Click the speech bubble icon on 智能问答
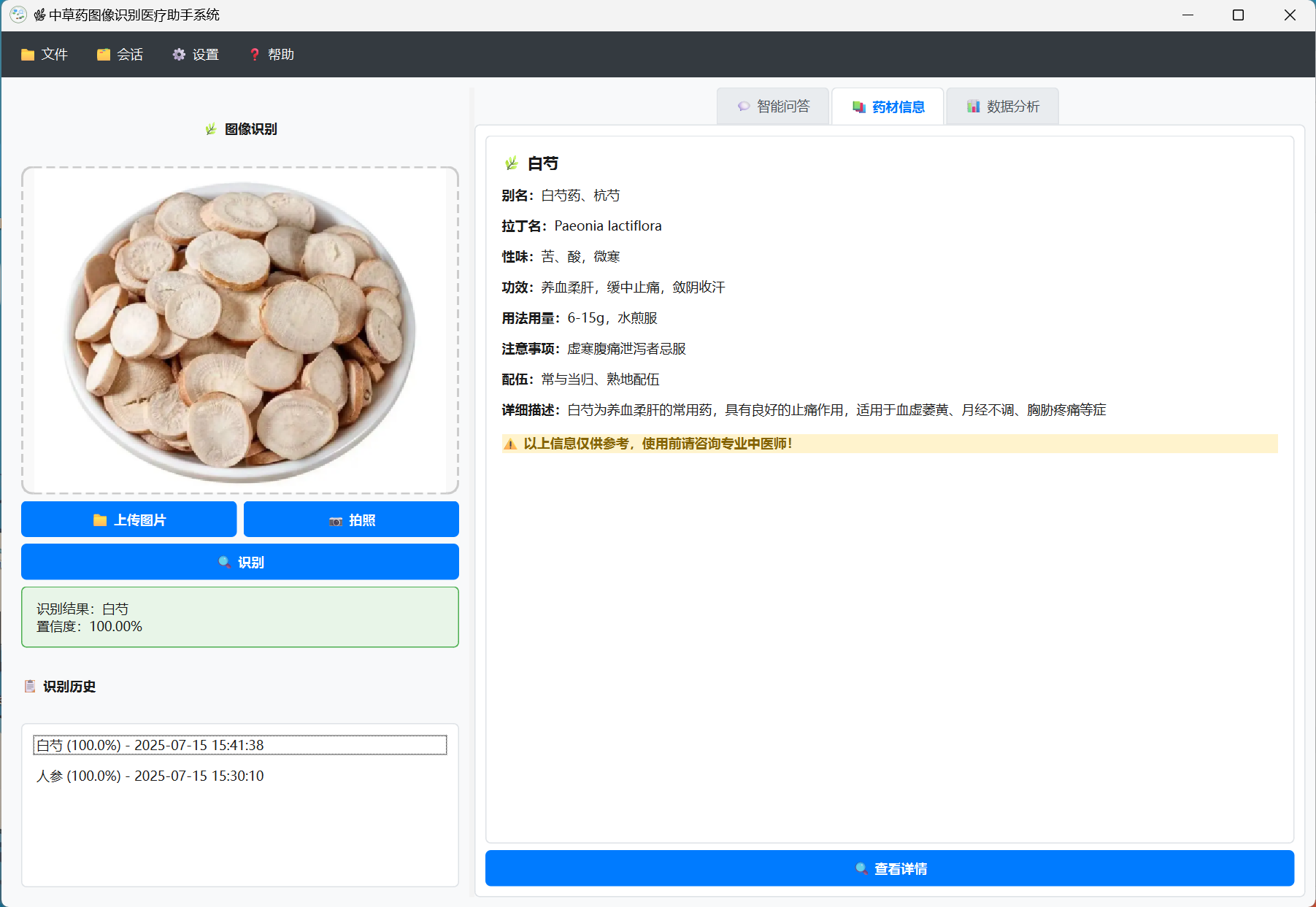 click(x=744, y=107)
